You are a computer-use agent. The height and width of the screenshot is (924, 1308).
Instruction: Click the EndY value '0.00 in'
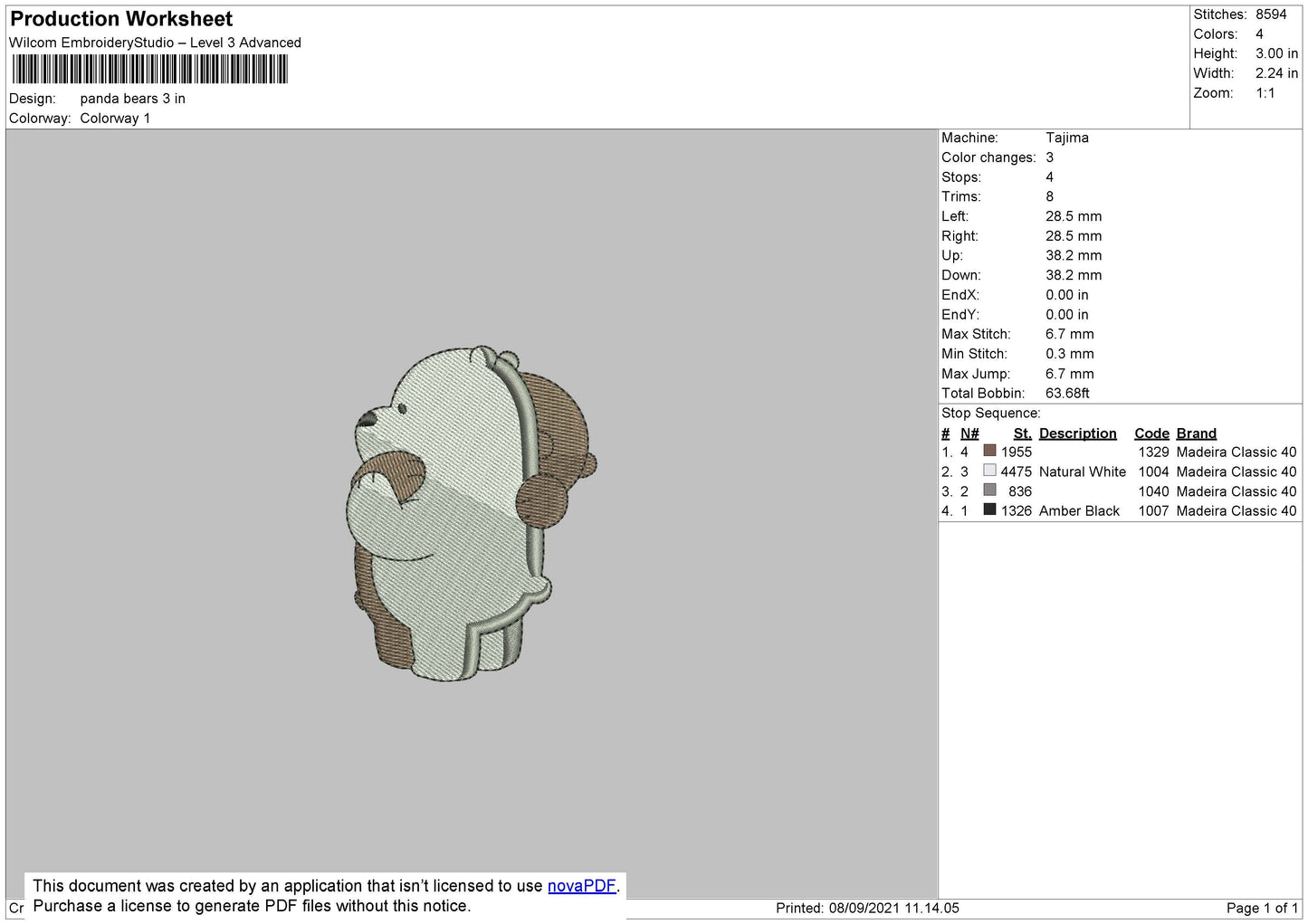point(1067,315)
